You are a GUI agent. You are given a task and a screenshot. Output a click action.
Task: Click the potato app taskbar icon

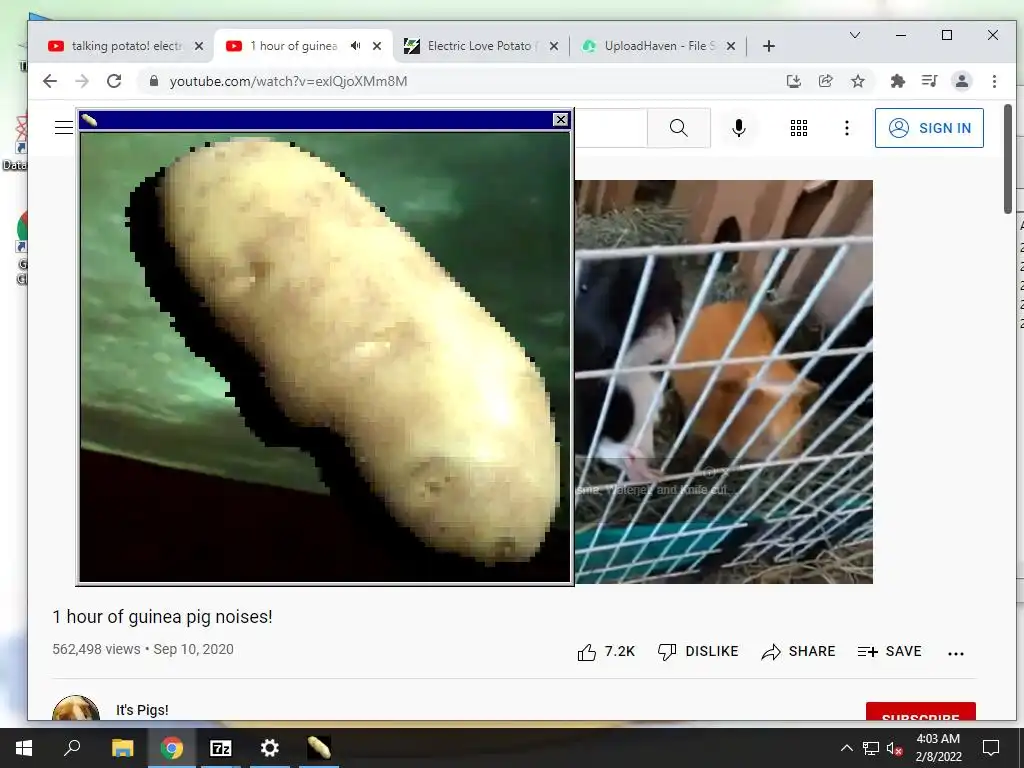(x=319, y=748)
